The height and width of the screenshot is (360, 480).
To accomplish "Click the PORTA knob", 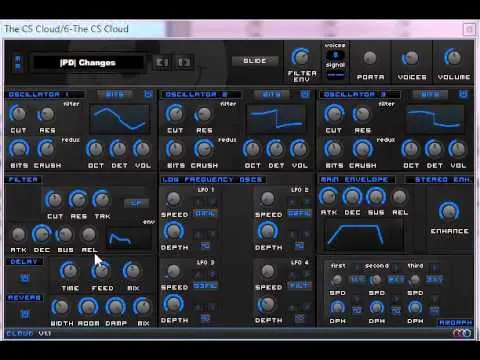I will point(370,58).
